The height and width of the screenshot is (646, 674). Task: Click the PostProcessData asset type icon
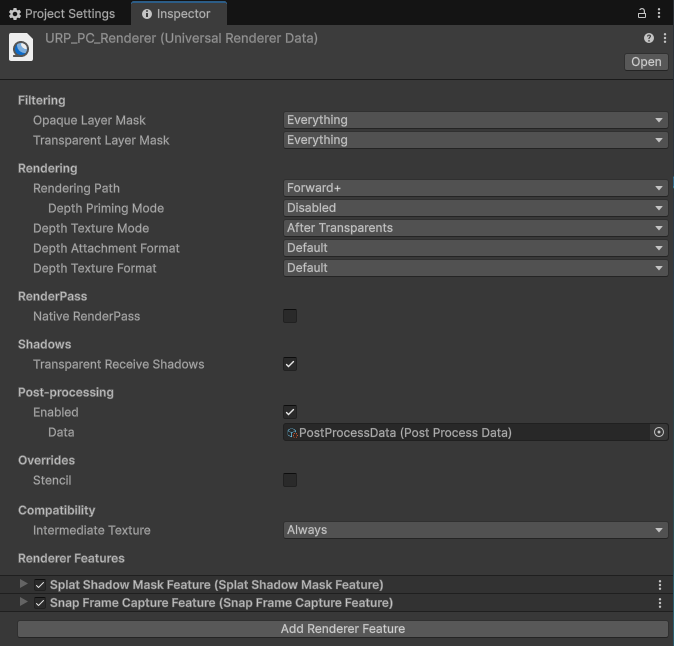coord(292,433)
